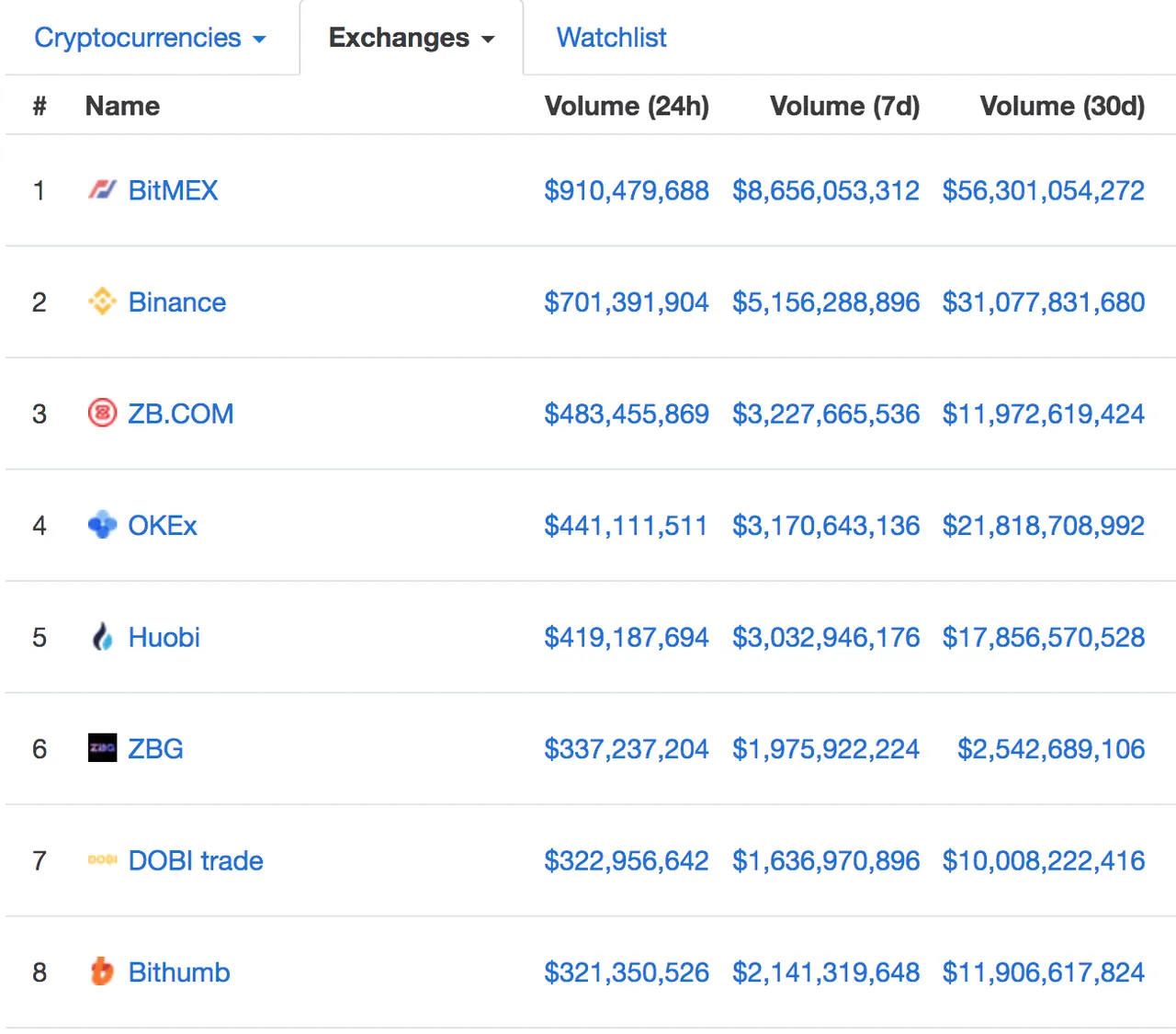Click the ZB.COM red logo icon
Screen dimensions: 1176x1034
point(102,414)
